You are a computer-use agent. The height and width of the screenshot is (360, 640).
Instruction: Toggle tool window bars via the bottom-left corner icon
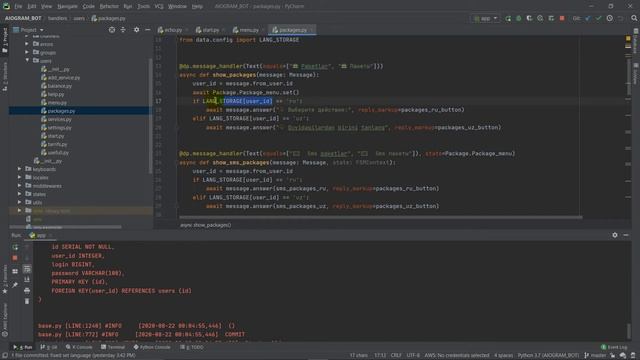(4, 356)
